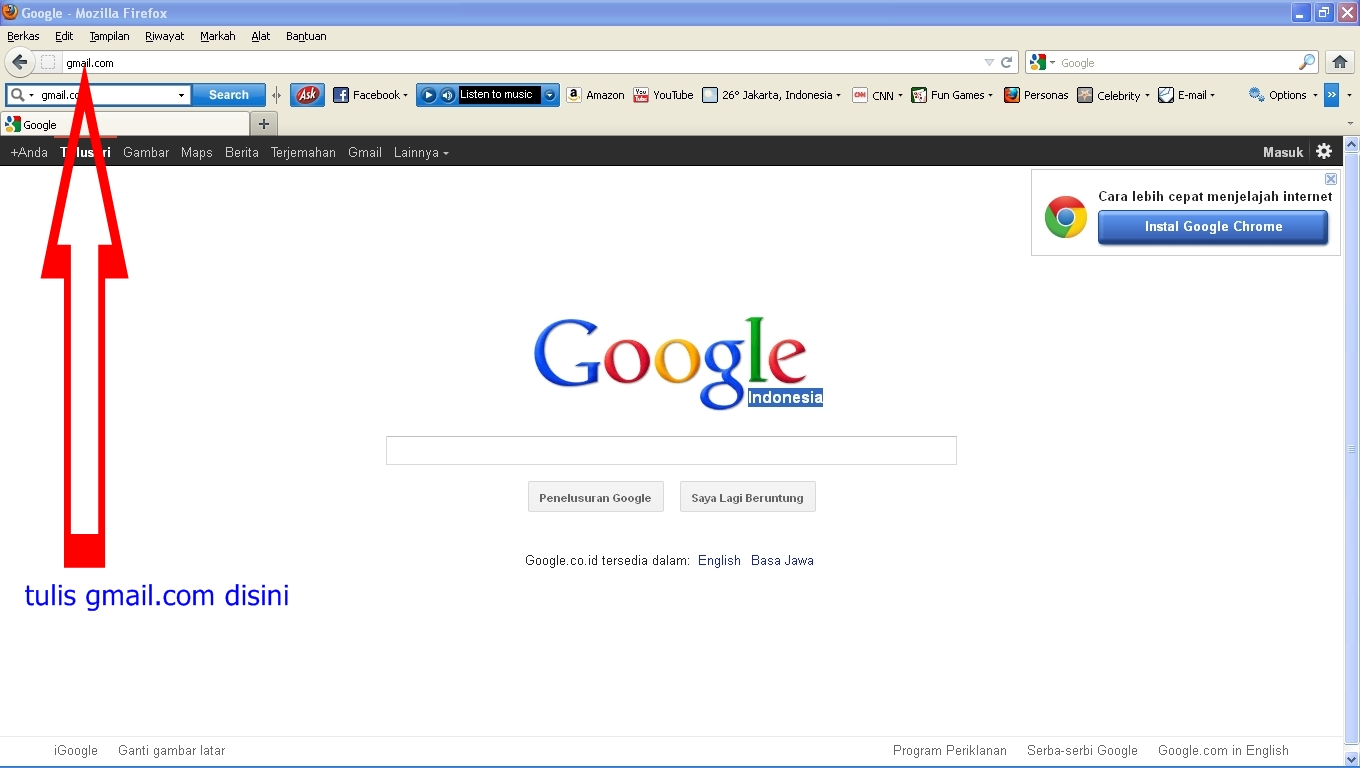Open the Amazon toolbar shortcut
Screen dimensions: 1360x768
[x=595, y=95]
